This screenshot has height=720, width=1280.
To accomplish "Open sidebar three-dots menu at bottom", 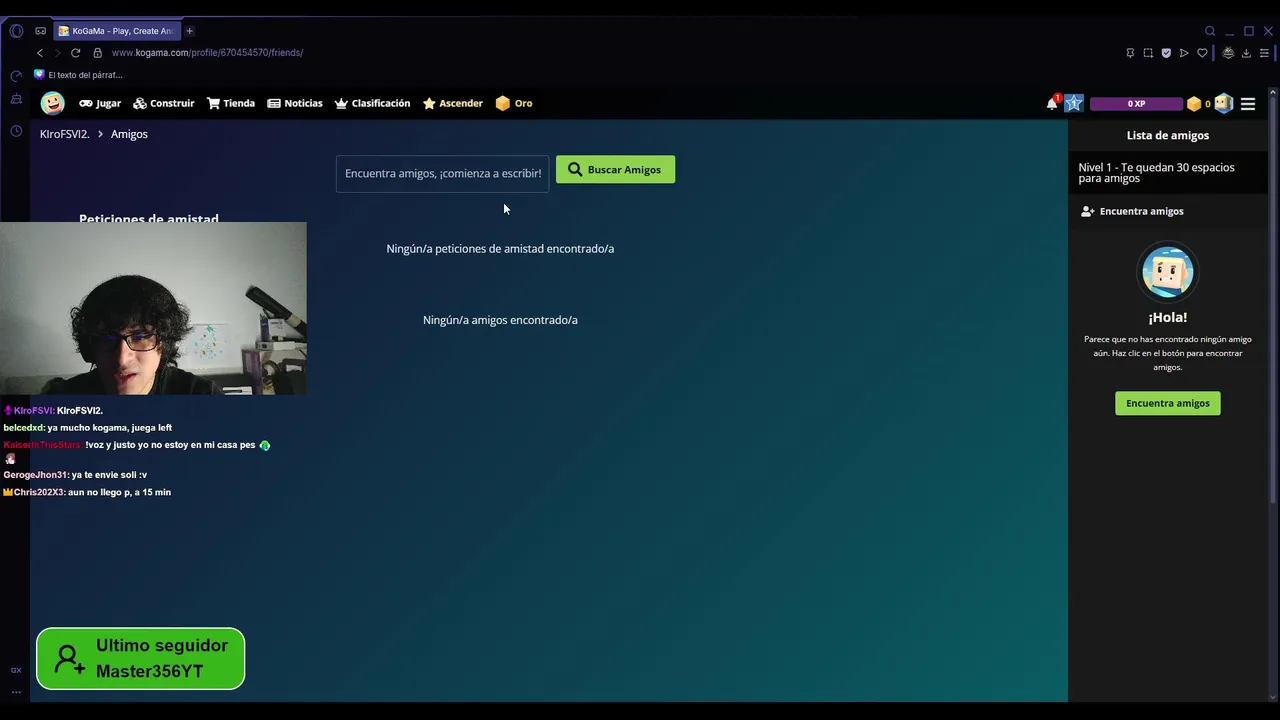I will coord(16,691).
